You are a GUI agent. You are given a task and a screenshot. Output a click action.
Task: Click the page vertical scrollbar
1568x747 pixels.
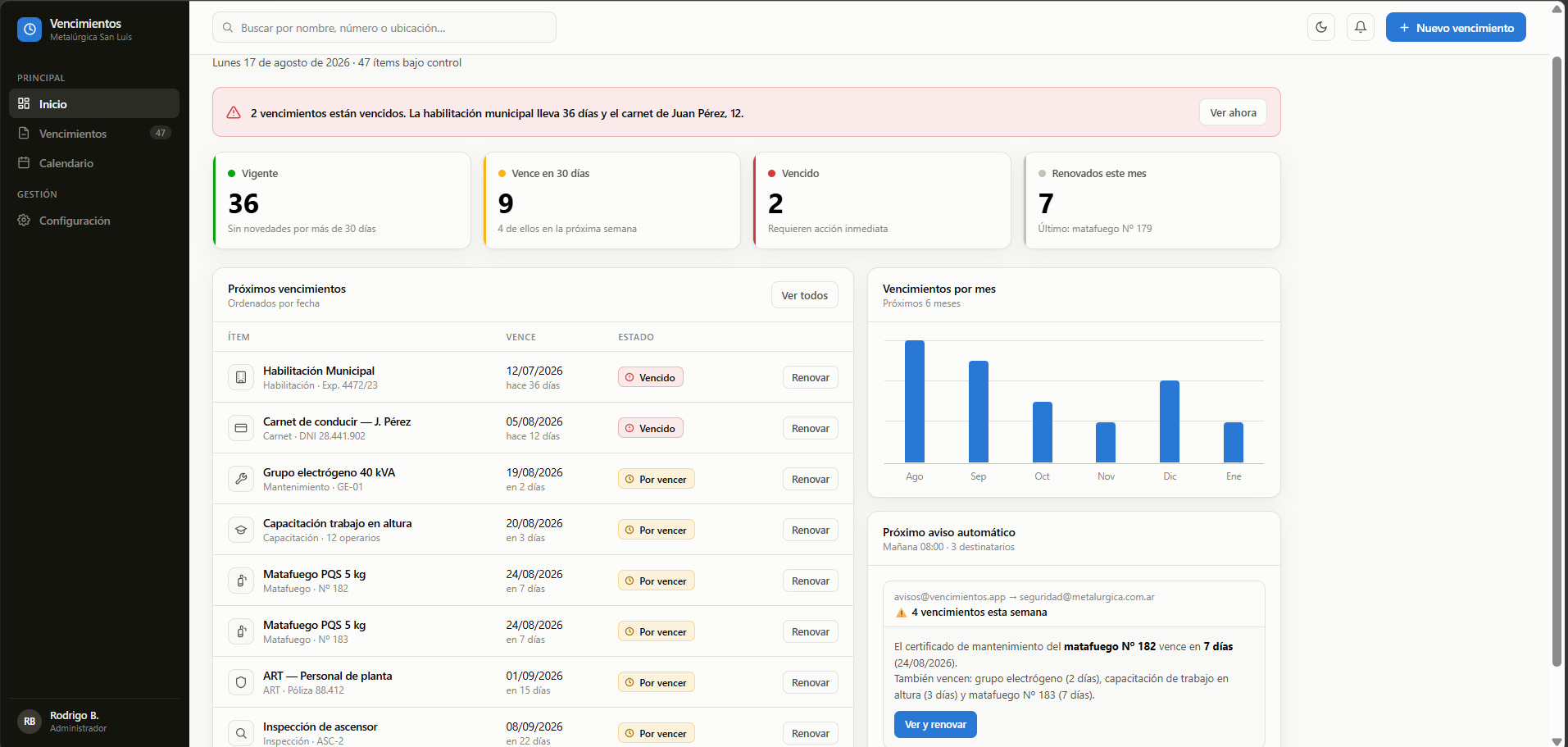click(1557, 361)
